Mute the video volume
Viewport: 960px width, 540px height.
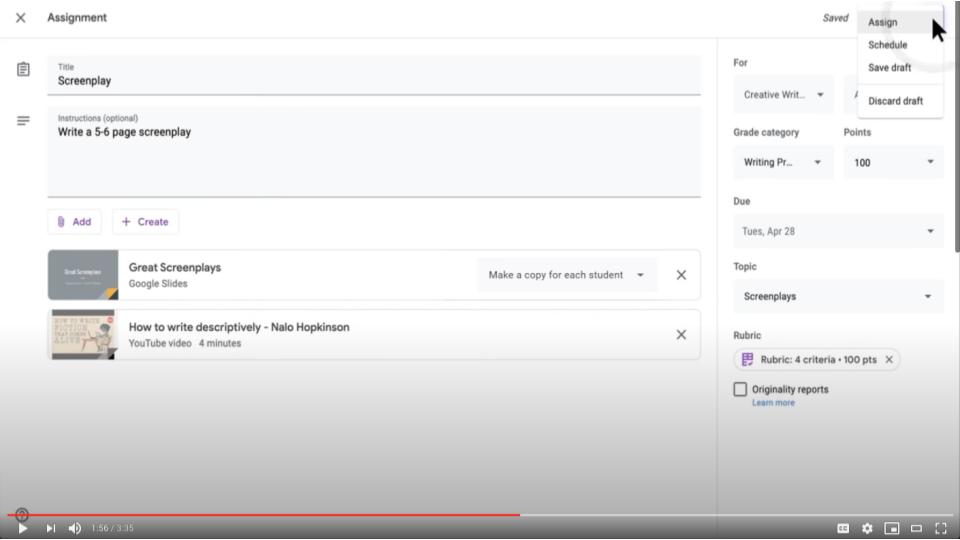(x=75, y=528)
